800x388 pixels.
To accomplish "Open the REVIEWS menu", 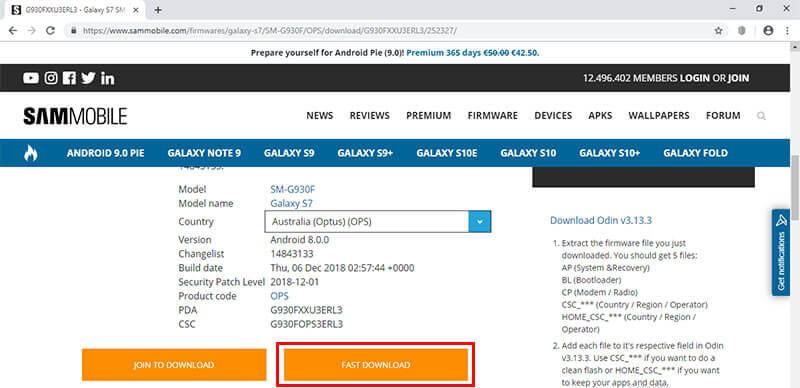I will point(369,115).
